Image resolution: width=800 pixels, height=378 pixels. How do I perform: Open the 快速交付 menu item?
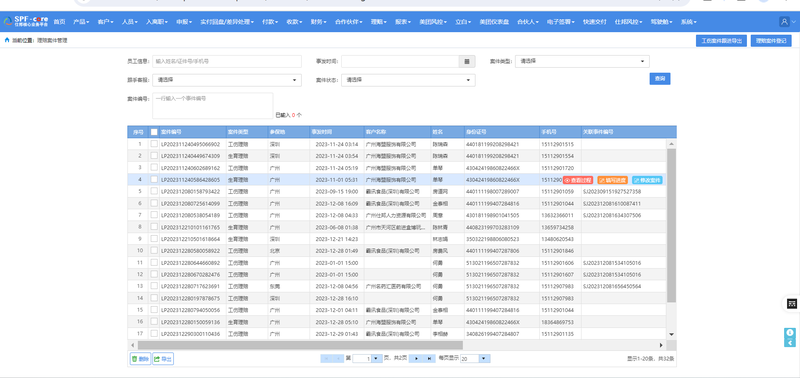click(595, 22)
